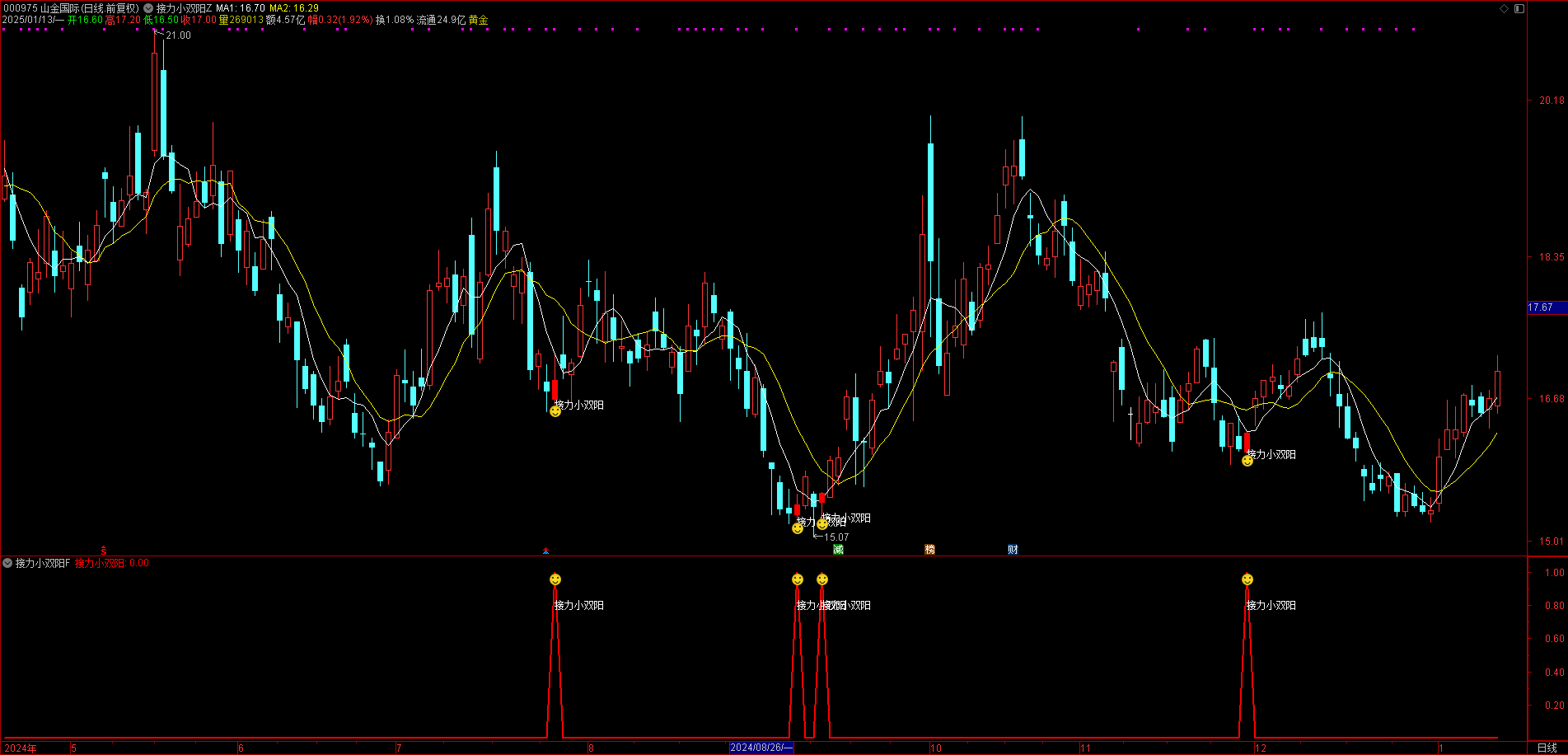The width and height of the screenshot is (1568, 755).
Task: Click the green 减 marker icon
Action: pyautogui.click(x=838, y=550)
